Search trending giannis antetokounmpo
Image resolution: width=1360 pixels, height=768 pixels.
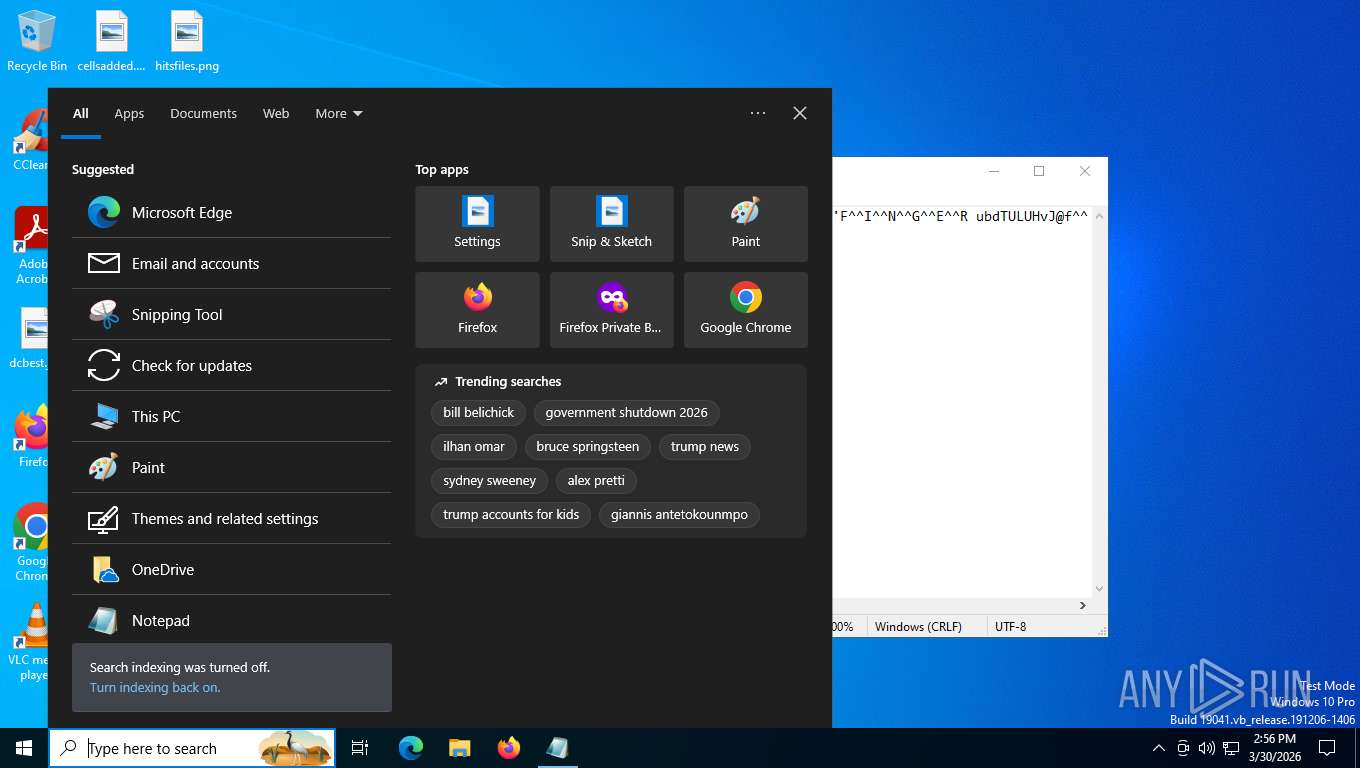tap(679, 514)
